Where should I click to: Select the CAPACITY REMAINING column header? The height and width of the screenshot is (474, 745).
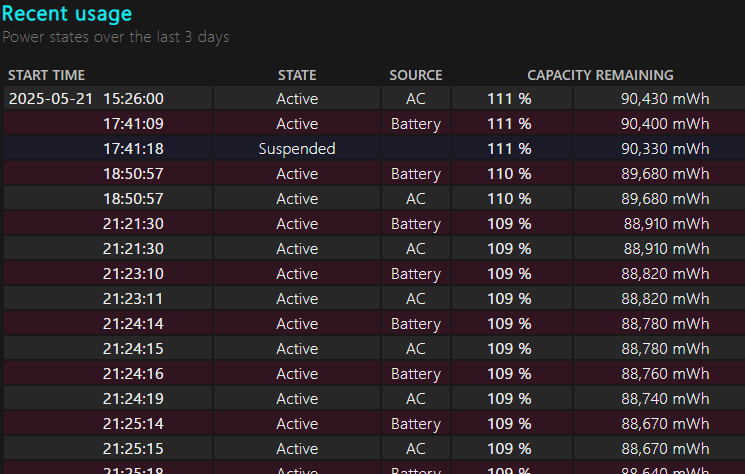click(600, 75)
